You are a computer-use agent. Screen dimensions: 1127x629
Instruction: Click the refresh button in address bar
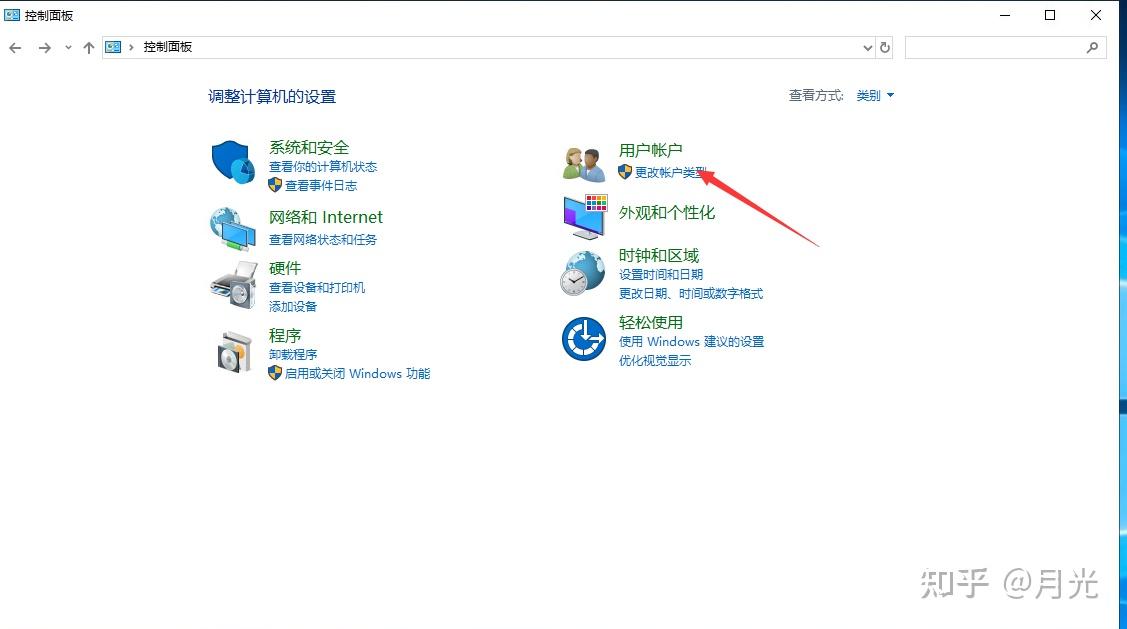pyautogui.click(x=886, y=46)
